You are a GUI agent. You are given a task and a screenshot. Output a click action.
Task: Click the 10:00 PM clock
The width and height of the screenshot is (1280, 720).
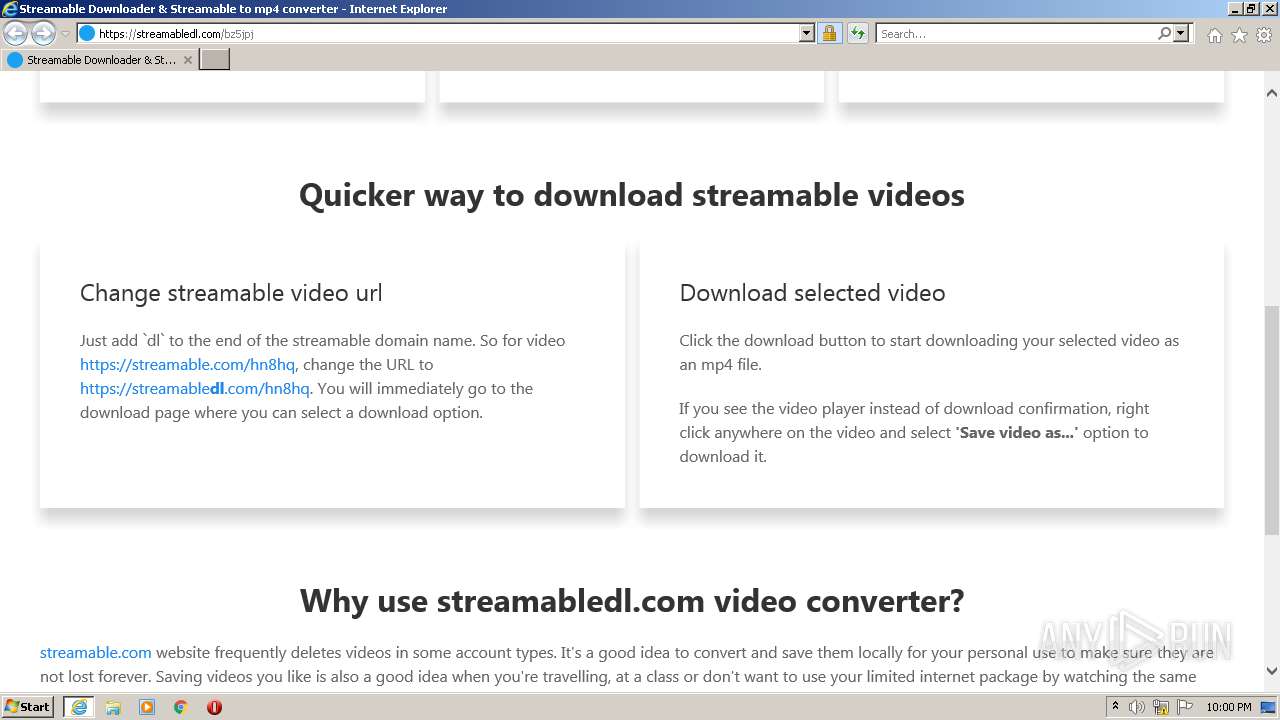[x=1228, y=707]
